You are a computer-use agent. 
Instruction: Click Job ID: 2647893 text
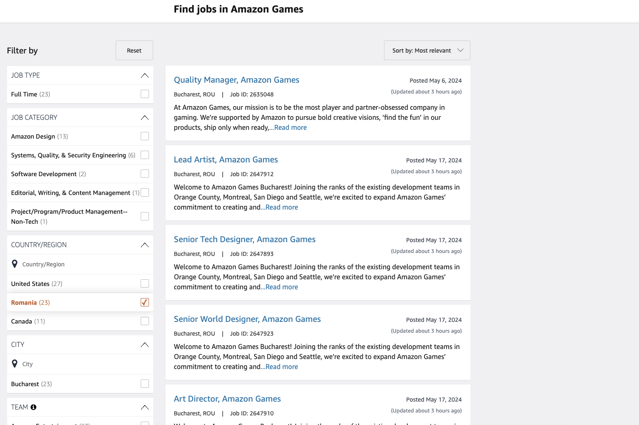[x=252, y=254]
